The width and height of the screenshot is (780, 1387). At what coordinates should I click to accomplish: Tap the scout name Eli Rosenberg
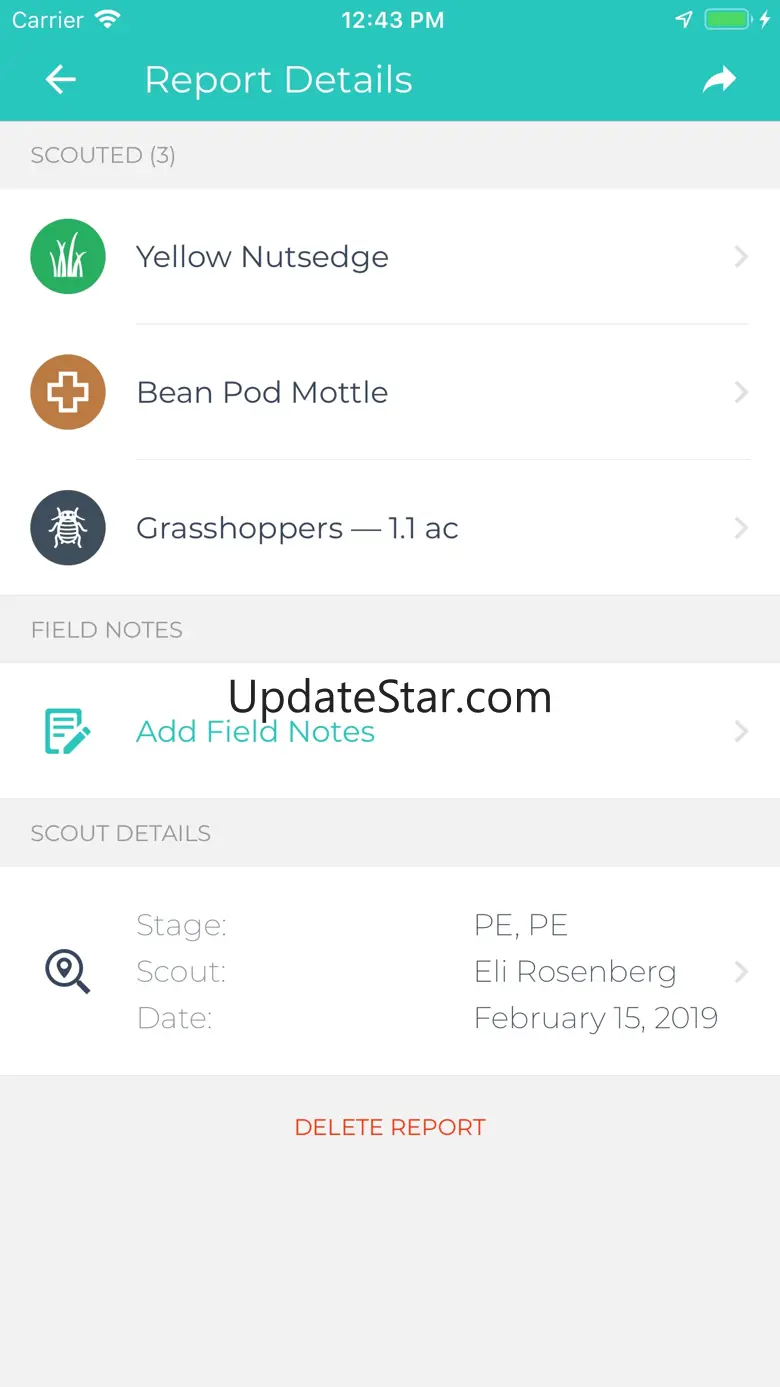pos(575,971)
